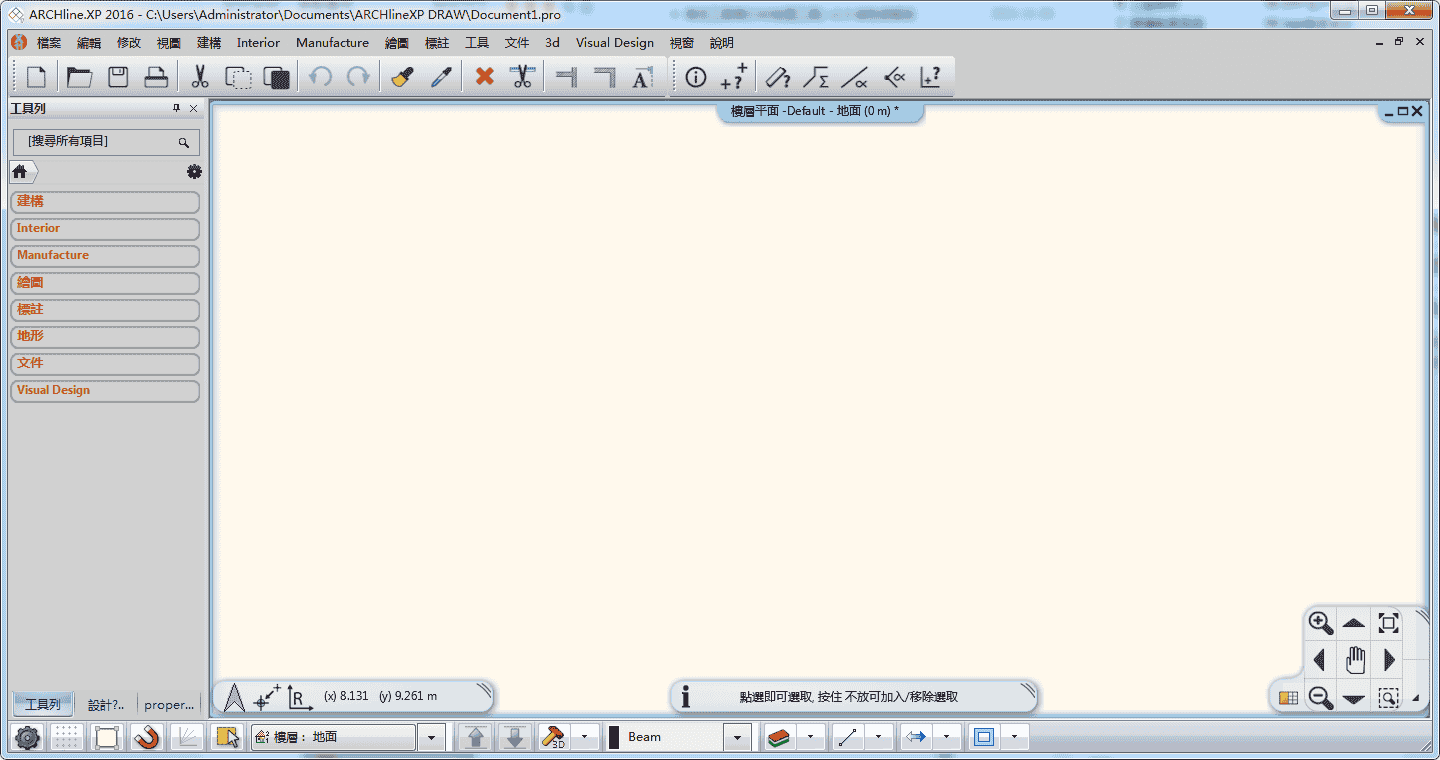The image size is (1440, 760).
Task: Switch to the proper... tab
Action: pos(169,704)
